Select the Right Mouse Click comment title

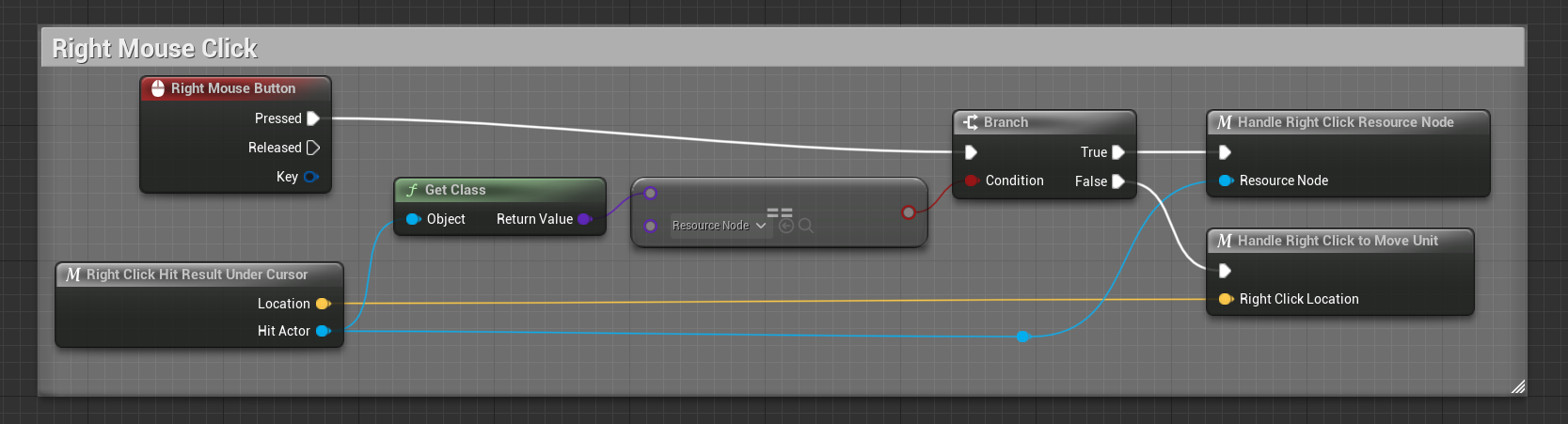(154, 48)
